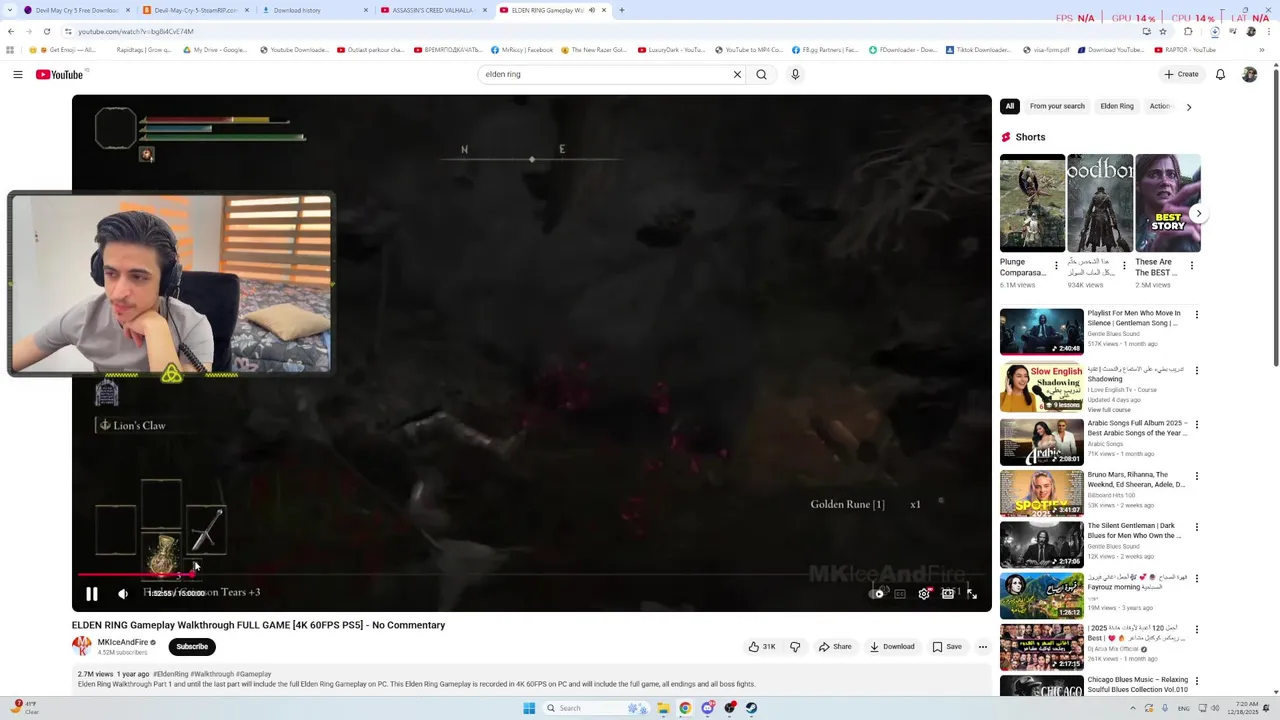This screenshot has width=1280, height=720.
Task: Open Steam from the taskbar
Action: [x=752, y=708]
